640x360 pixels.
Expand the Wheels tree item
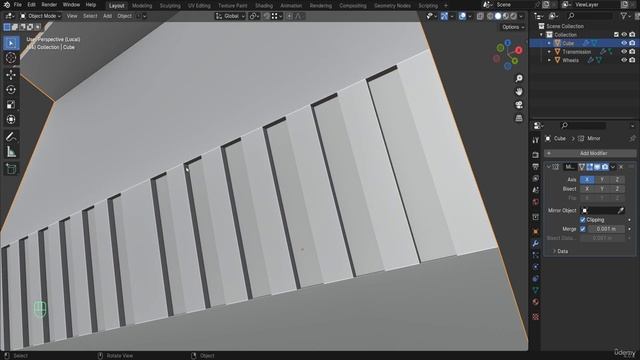coord(549,60)
